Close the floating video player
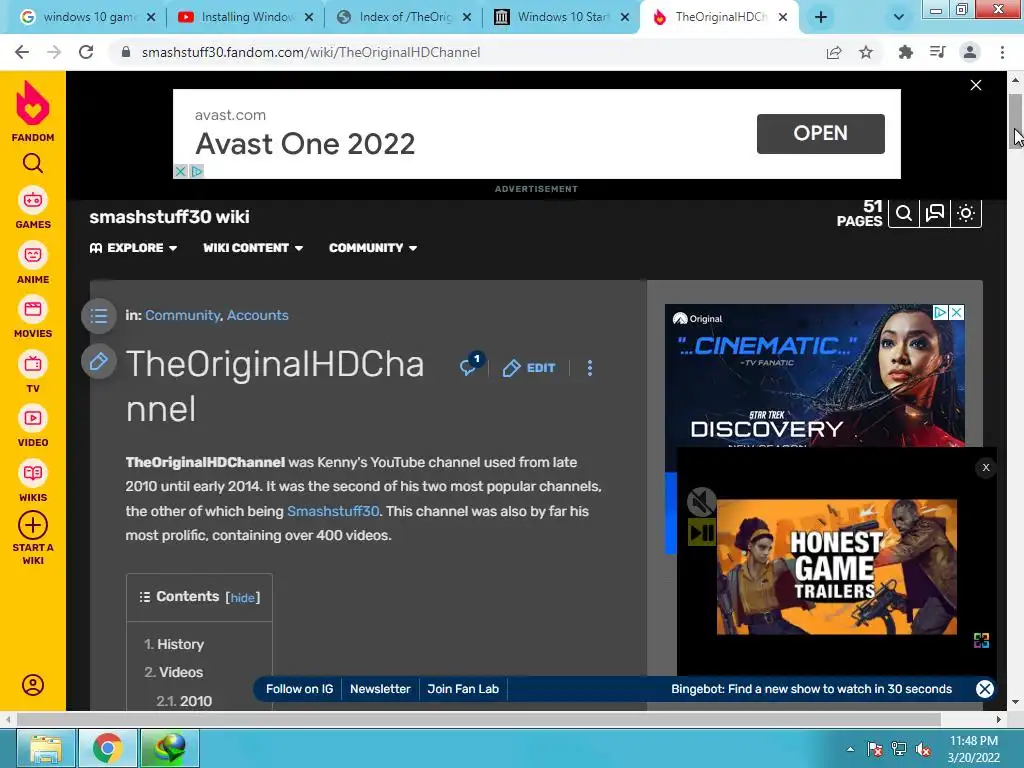Viewport: 1024px width, 768px height. tap(986, 467)
